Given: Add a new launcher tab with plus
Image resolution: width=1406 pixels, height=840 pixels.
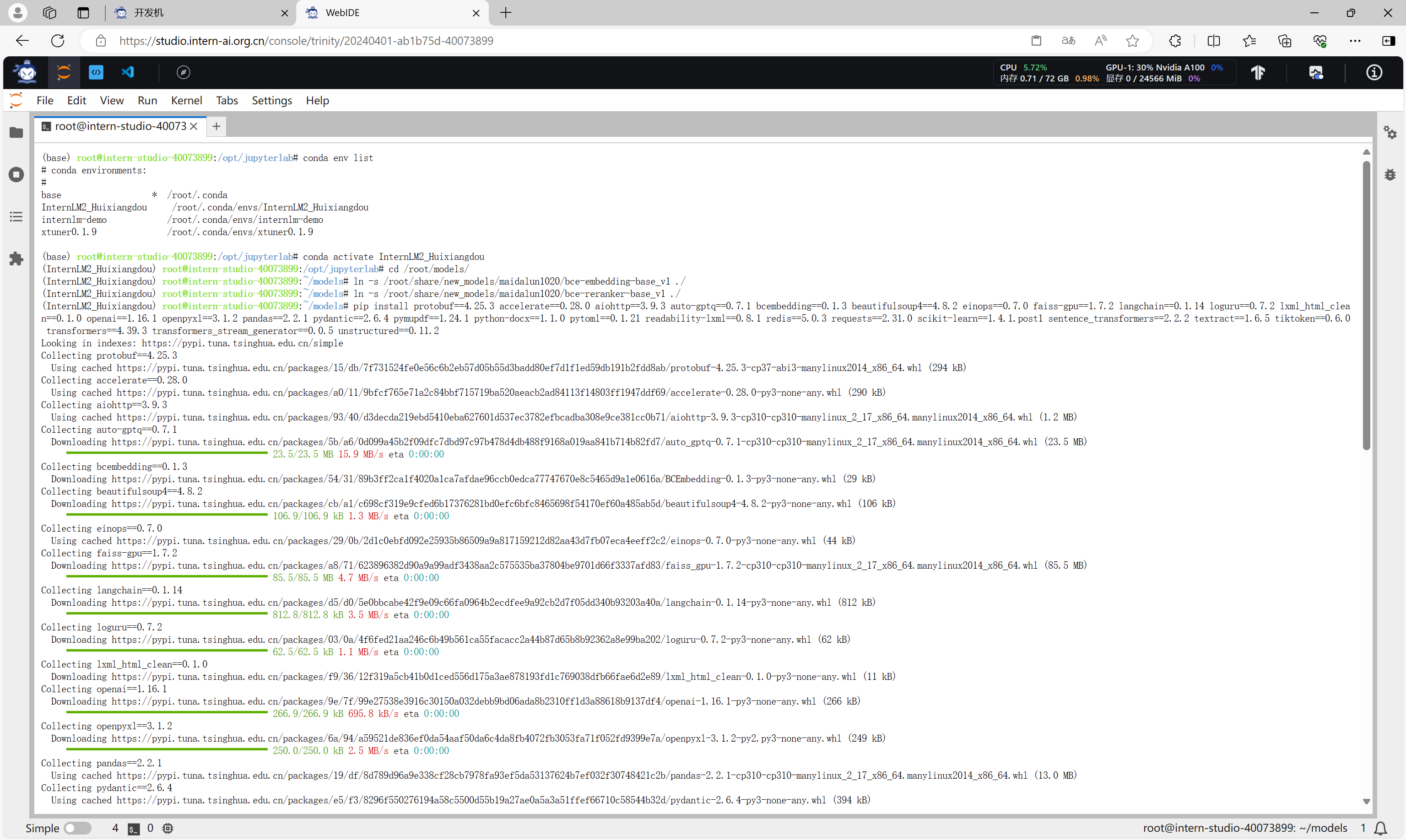Looking at the screenshot, I should click(x=216, y=126).
